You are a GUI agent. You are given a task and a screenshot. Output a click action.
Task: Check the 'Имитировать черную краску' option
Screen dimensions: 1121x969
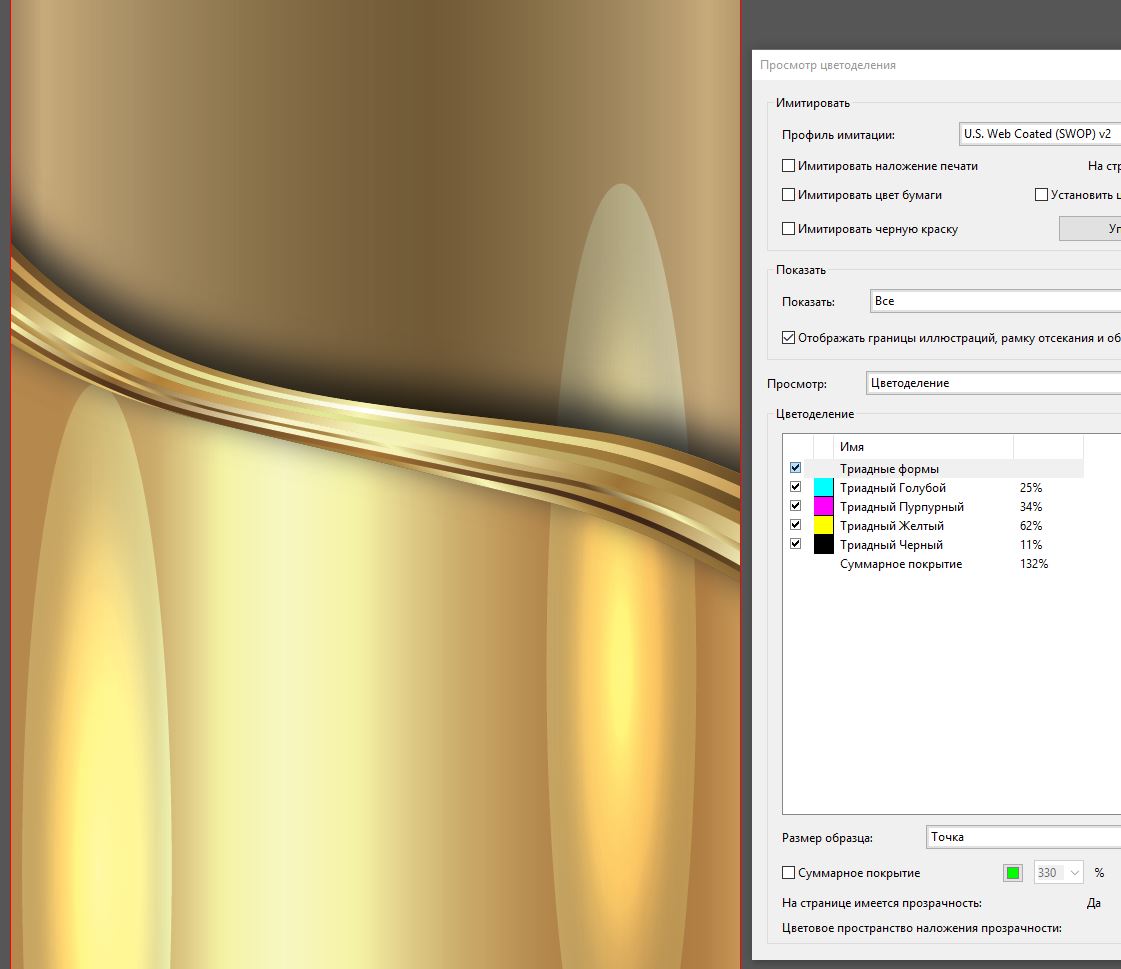coord(789,229)
